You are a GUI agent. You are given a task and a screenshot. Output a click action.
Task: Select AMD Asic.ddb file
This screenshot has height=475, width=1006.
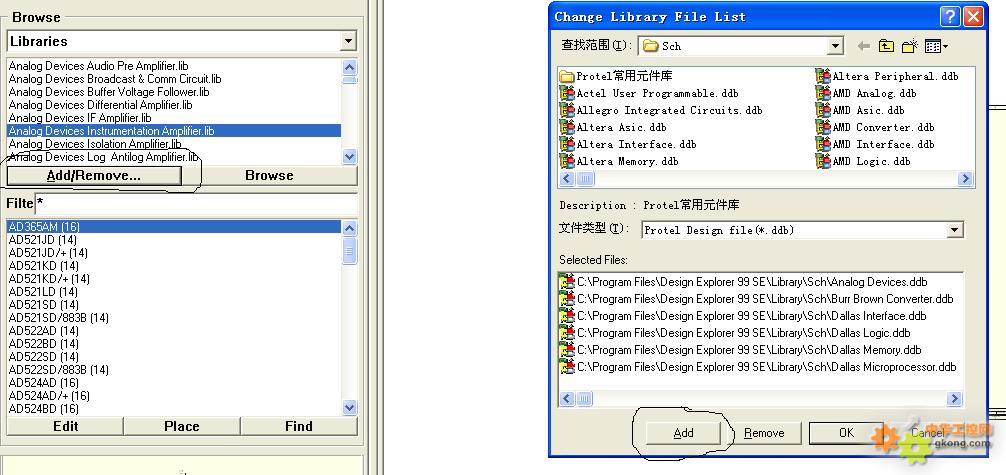[x=860, y=110]
